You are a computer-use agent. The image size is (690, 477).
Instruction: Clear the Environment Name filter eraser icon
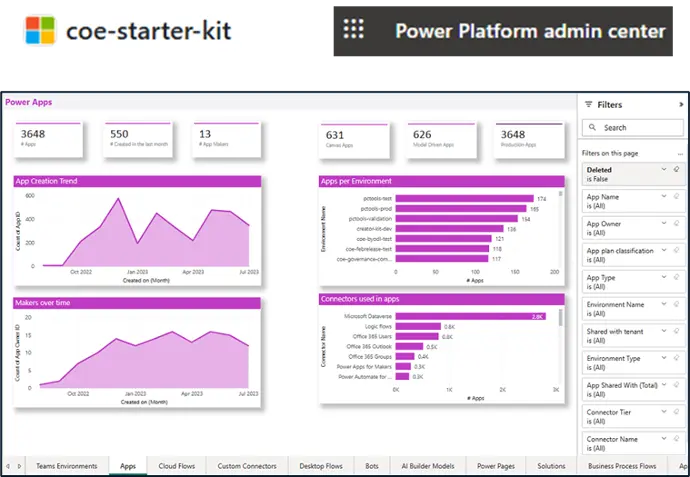[676, 304]
